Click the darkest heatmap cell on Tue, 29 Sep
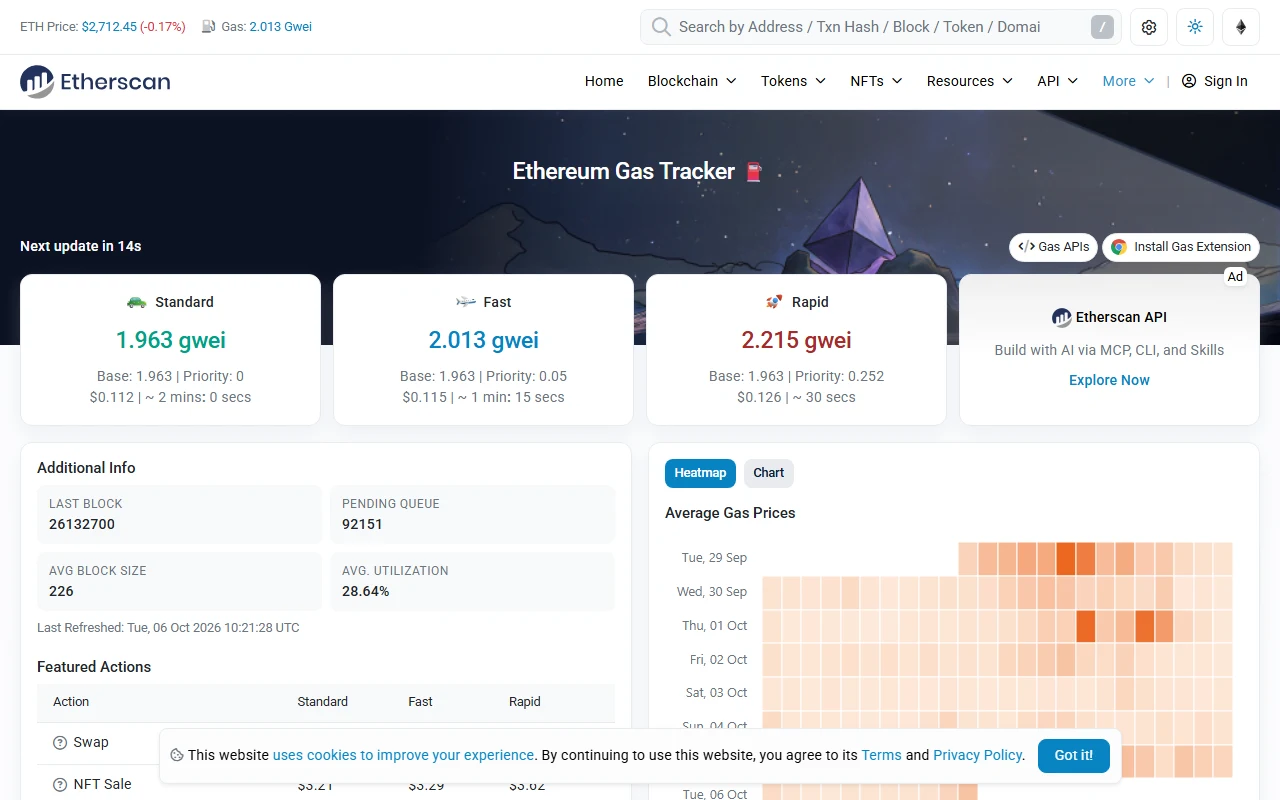Viewport: 1280px width, 800px height. click(x=1066, y=558)
